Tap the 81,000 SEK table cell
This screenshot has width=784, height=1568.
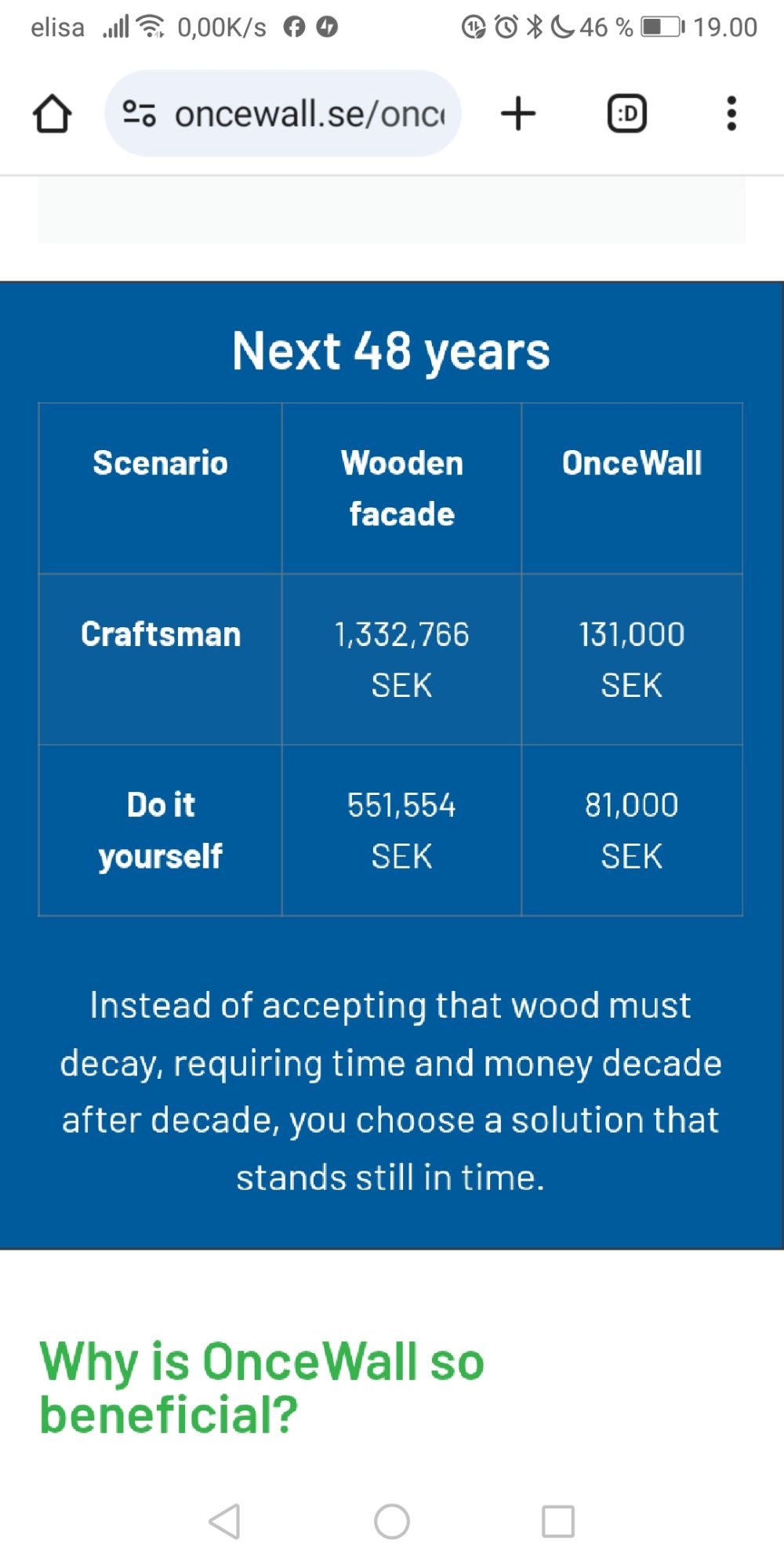coord(632,830)
